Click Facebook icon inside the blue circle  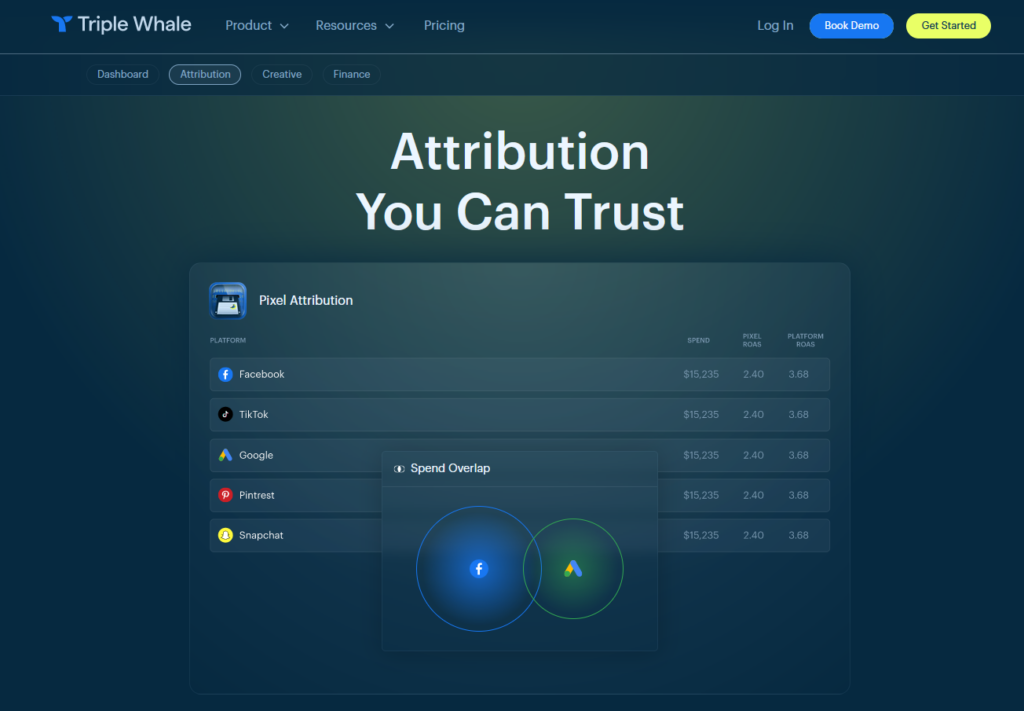(x=479, y=569)
